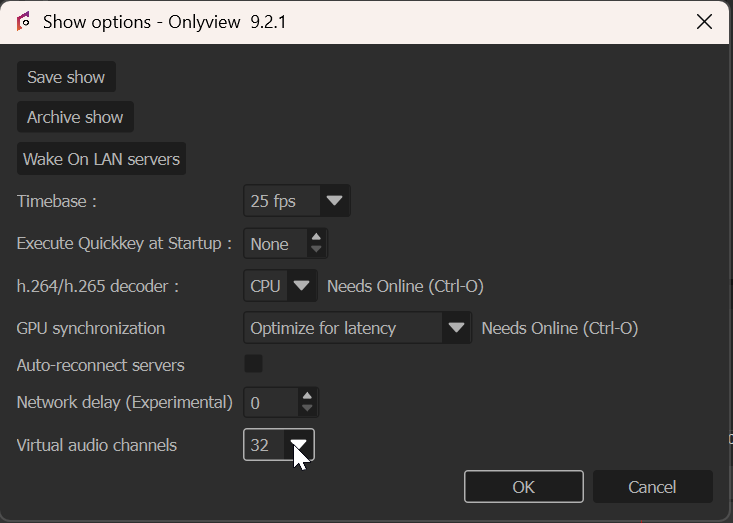The height and width of the screenshot is (523, 733).
Task: Increase Network delay with up arrow
Action: coord(307,396)
